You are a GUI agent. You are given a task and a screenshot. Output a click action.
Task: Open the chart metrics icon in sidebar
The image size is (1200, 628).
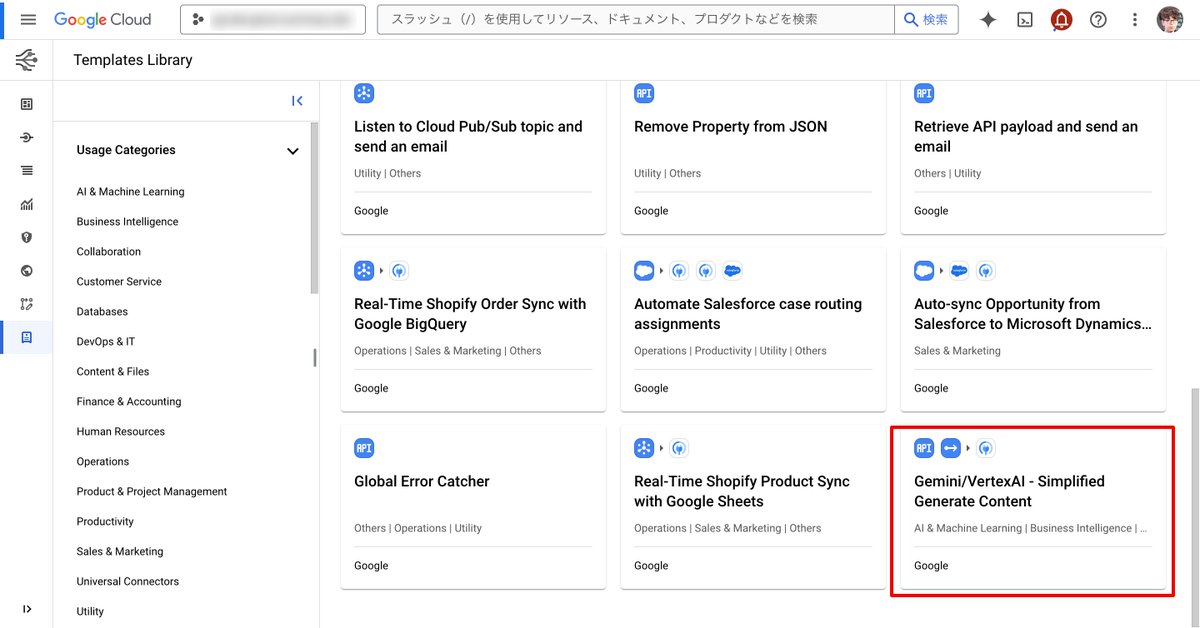click(x=26, y=204)
